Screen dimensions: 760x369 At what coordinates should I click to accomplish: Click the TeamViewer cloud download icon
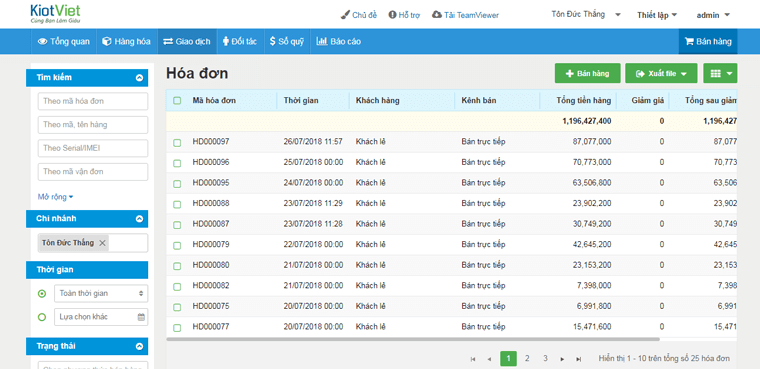[437, 15]
